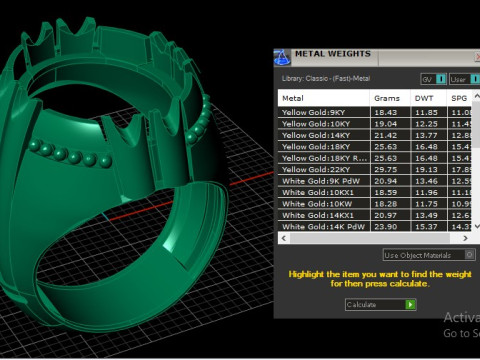Screen dimensions: 480x360
Task: Click the 20.94 grams cell
Action: 390,181
